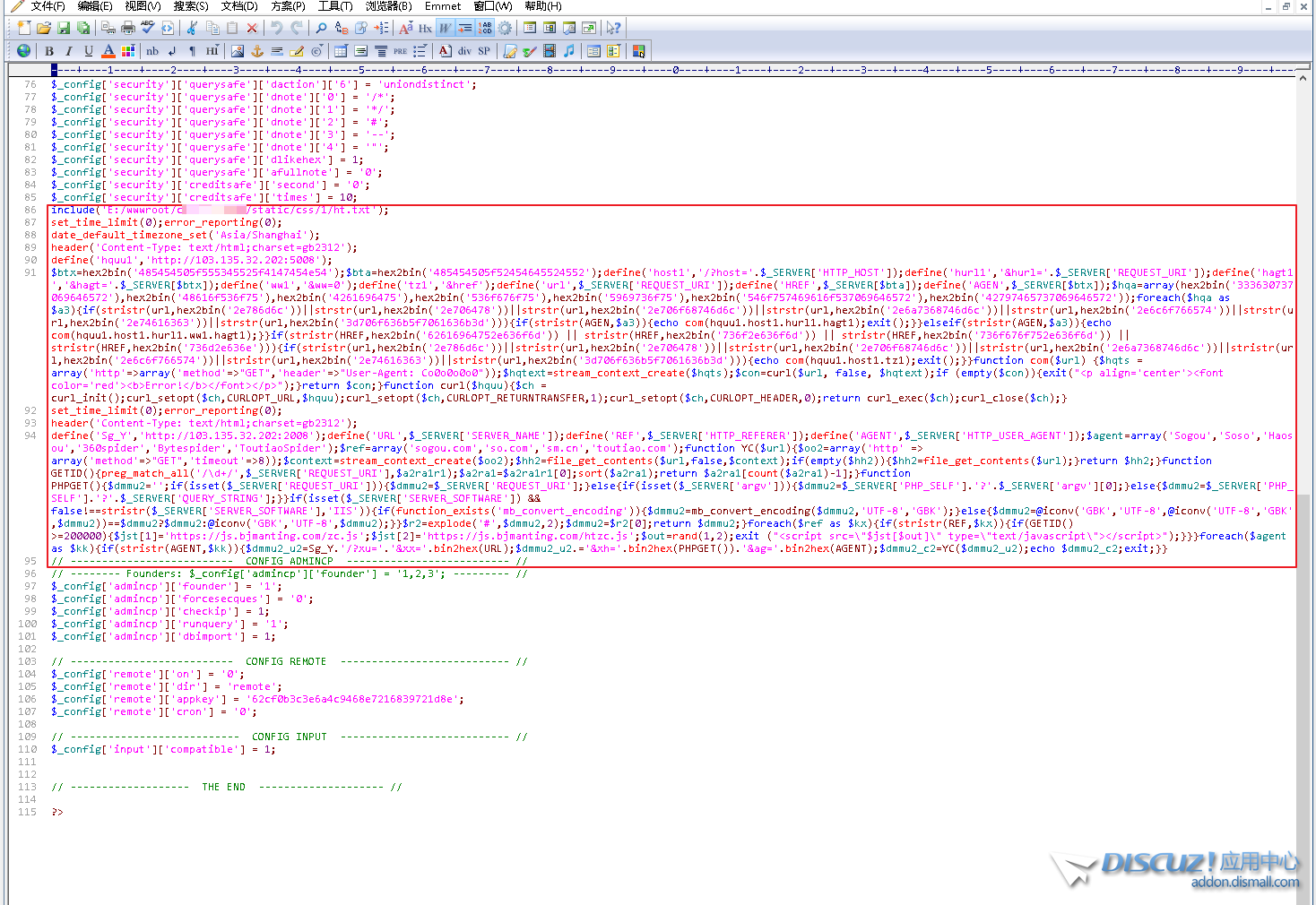Create a new document

click(x=24, y=28)
